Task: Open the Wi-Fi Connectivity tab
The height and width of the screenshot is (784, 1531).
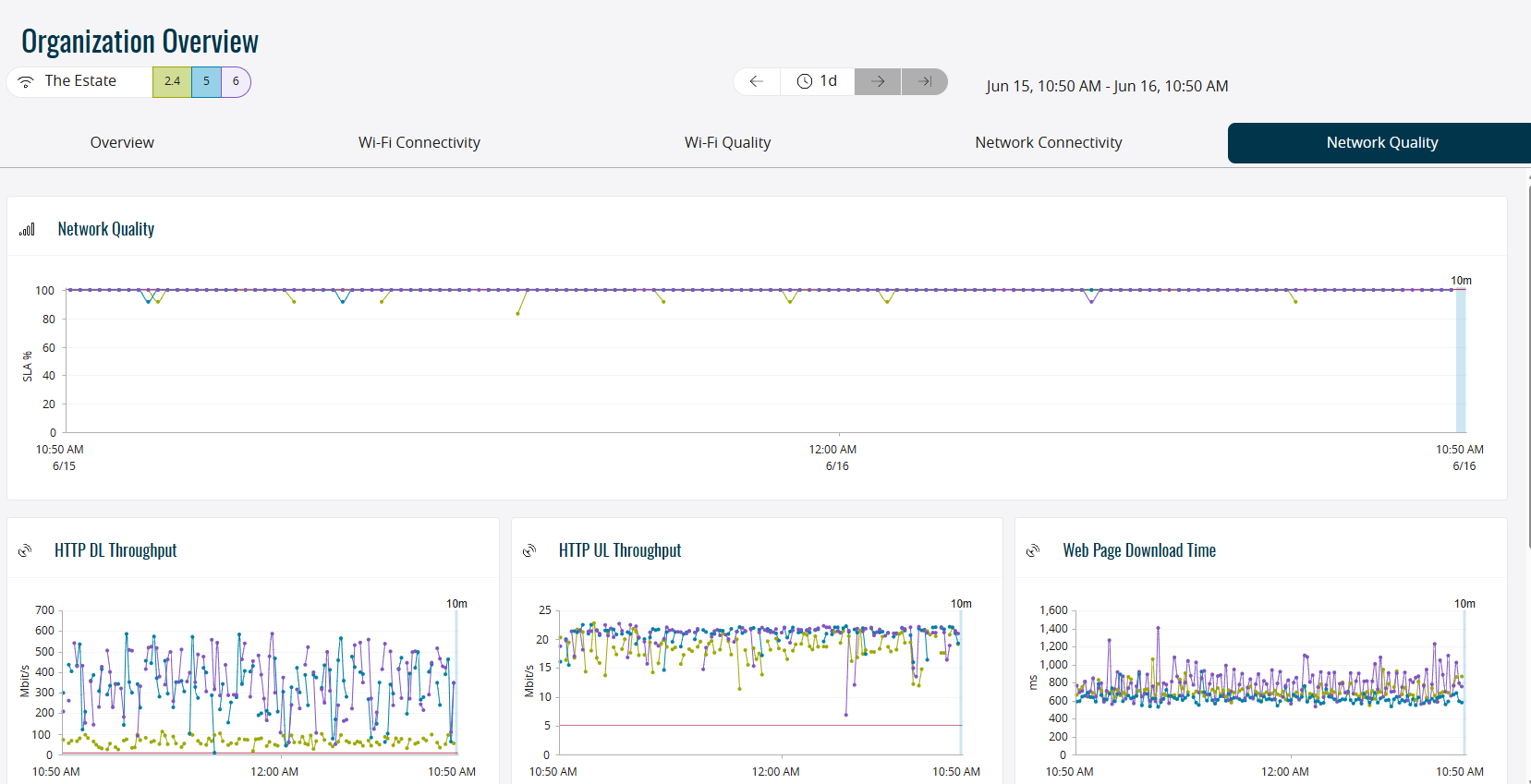Action: pos(419,142)
